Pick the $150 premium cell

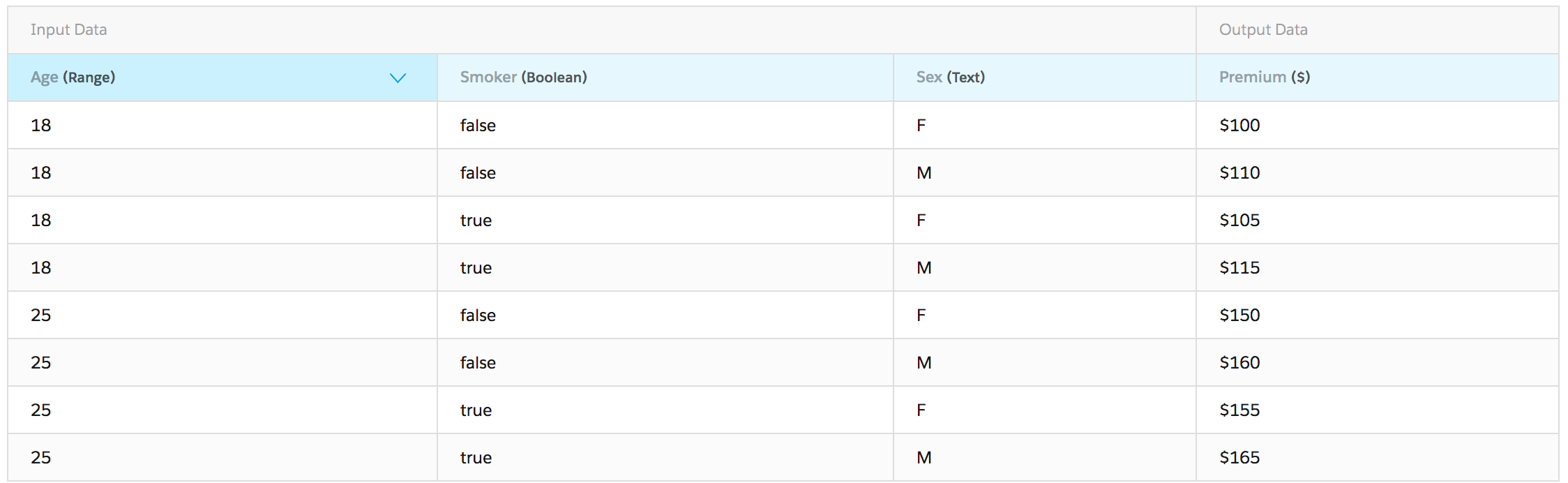click(1378, 315)
